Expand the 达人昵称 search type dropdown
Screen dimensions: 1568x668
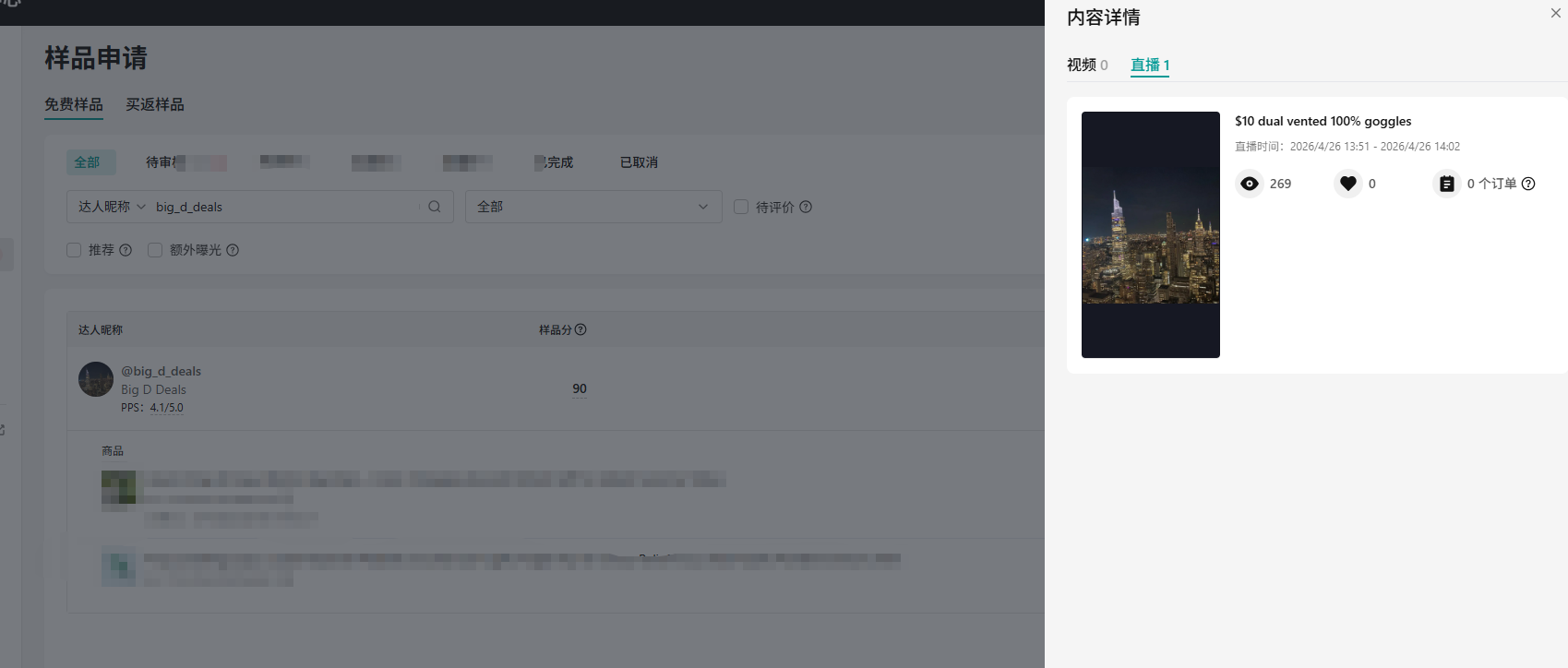(112, 207)
